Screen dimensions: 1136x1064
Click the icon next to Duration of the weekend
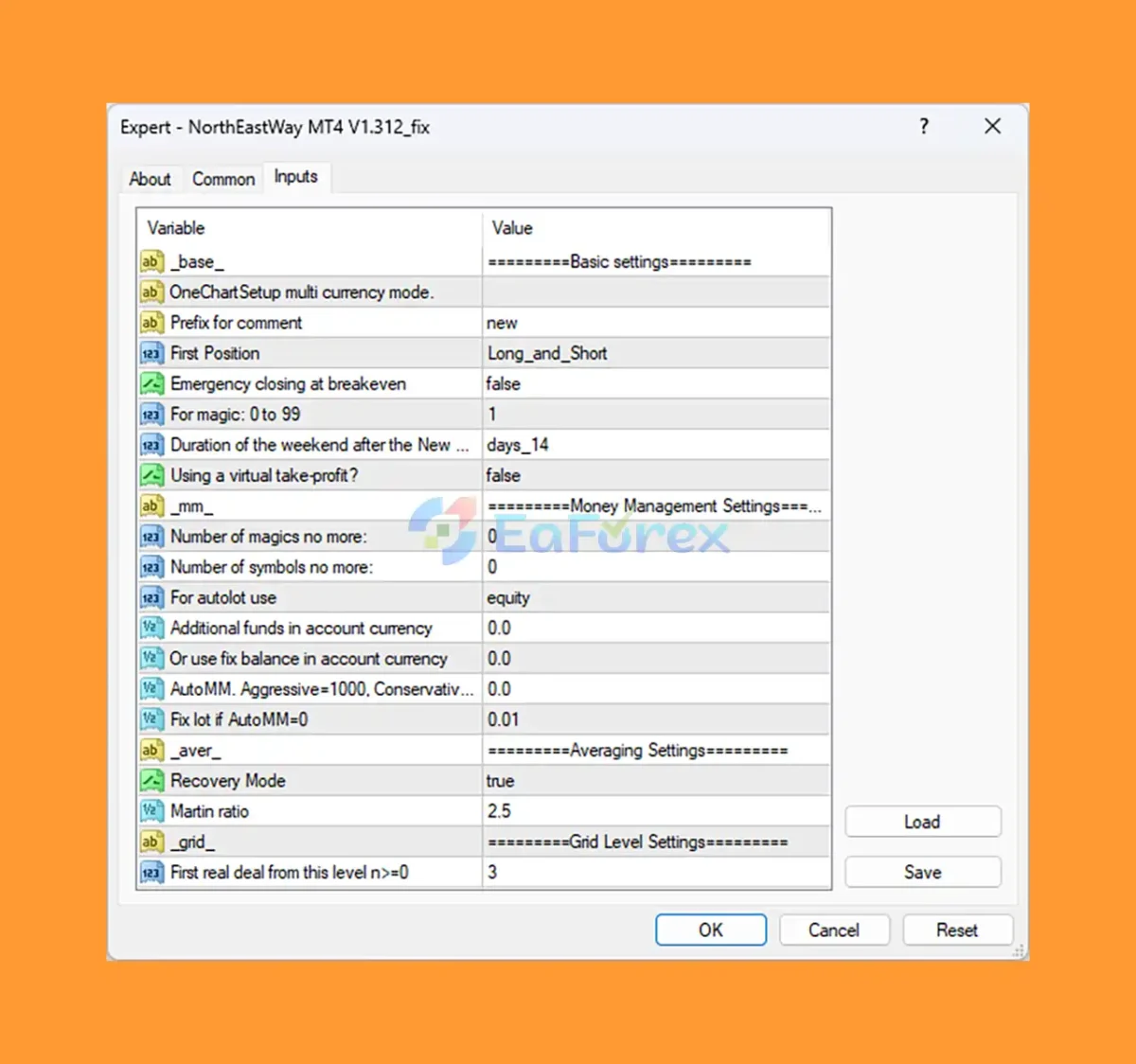[151, 445]
